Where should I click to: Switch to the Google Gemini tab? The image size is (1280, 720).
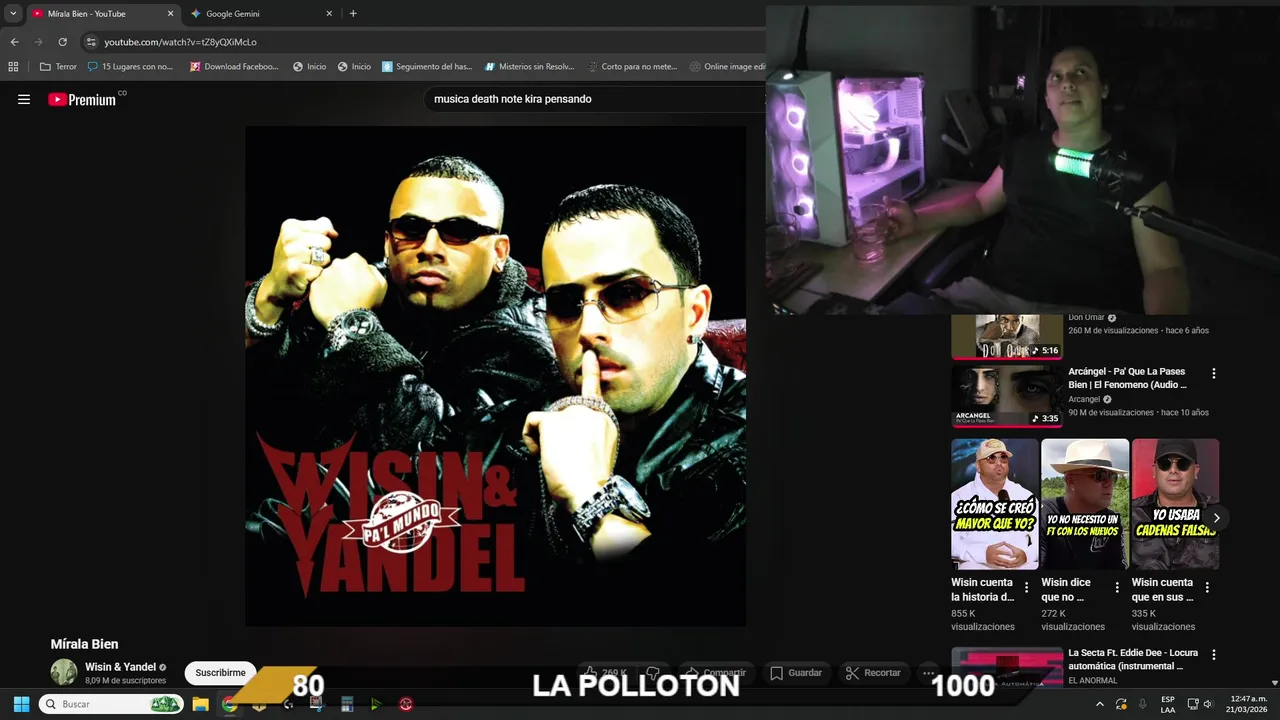(262, 14)
